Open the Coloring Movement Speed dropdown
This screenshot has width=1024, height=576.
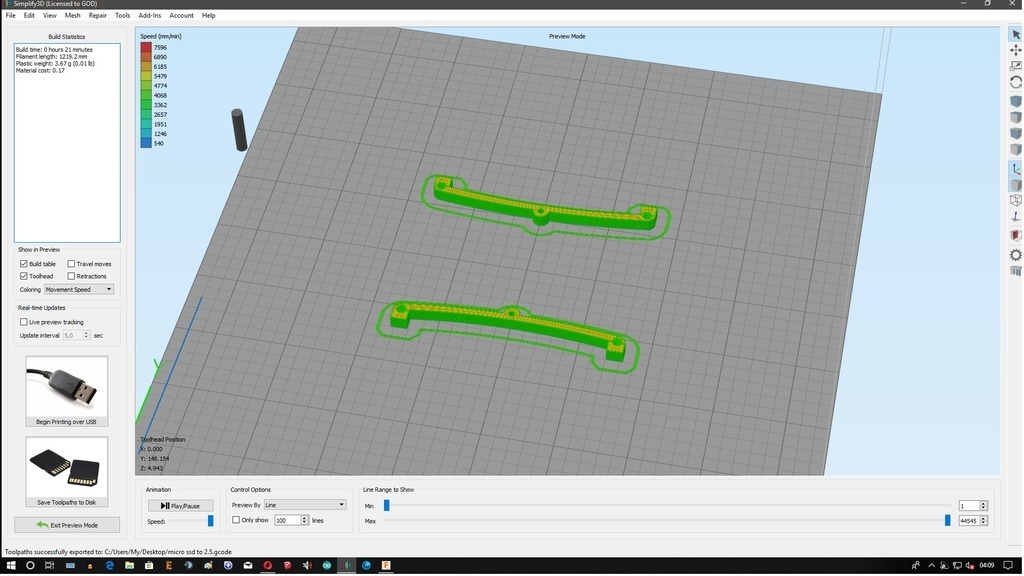click(78, 289)
